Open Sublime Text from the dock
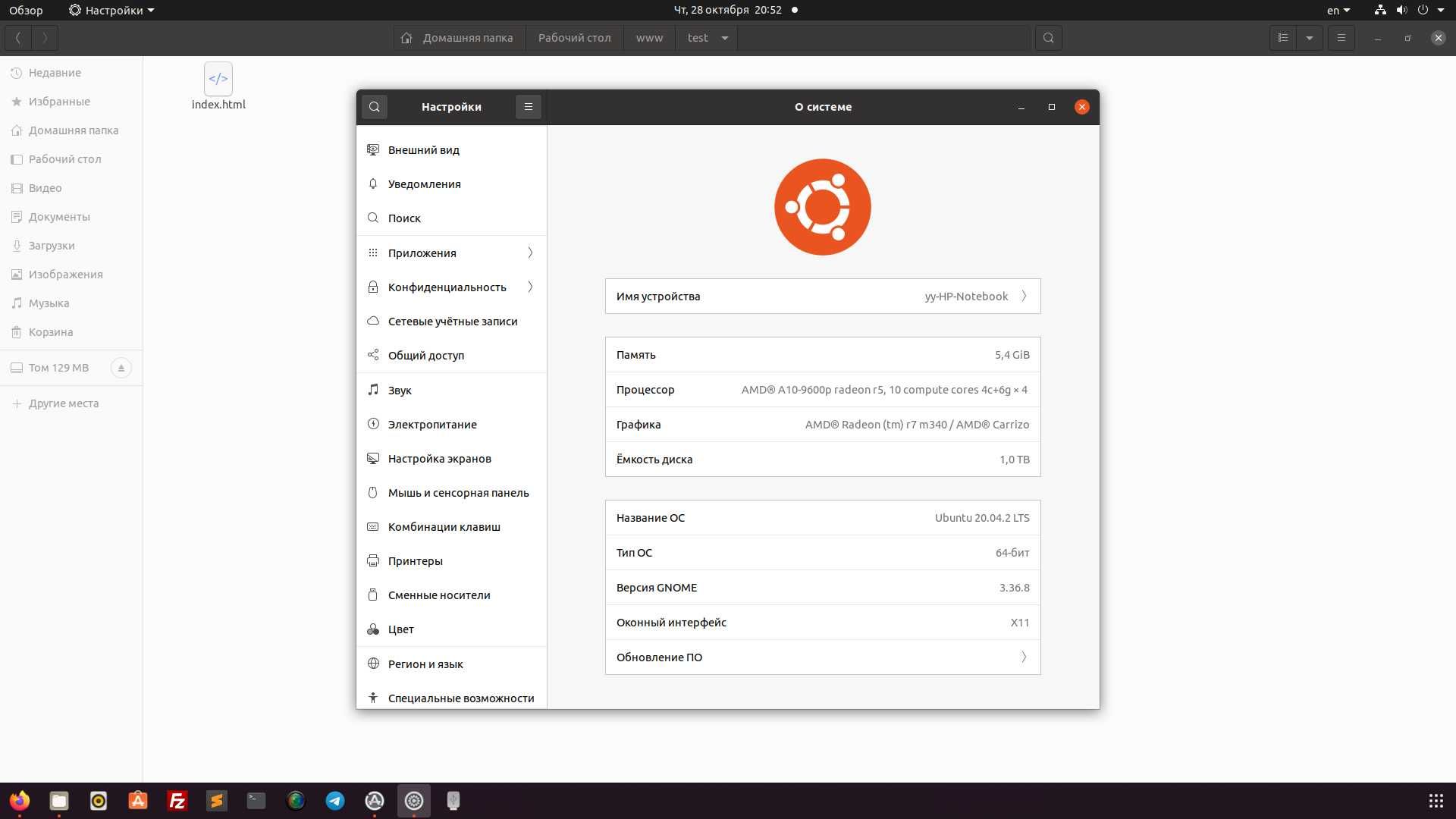The height and width of the screenshot is (819, 1456). tap(217, 801)
